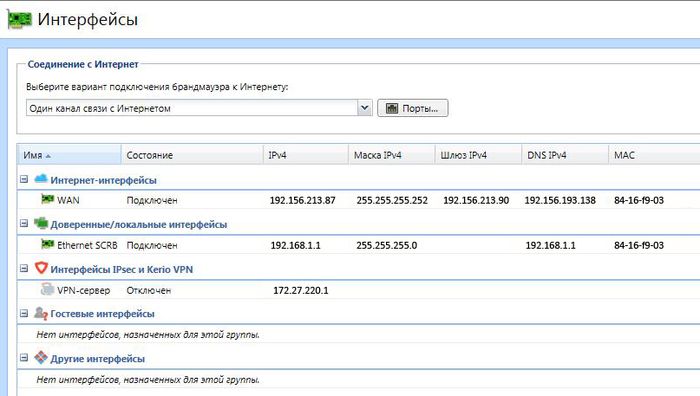The width and height of the screenshot is (700, 396).
Task: Click the Порты... button
Action: click(412, 108)
